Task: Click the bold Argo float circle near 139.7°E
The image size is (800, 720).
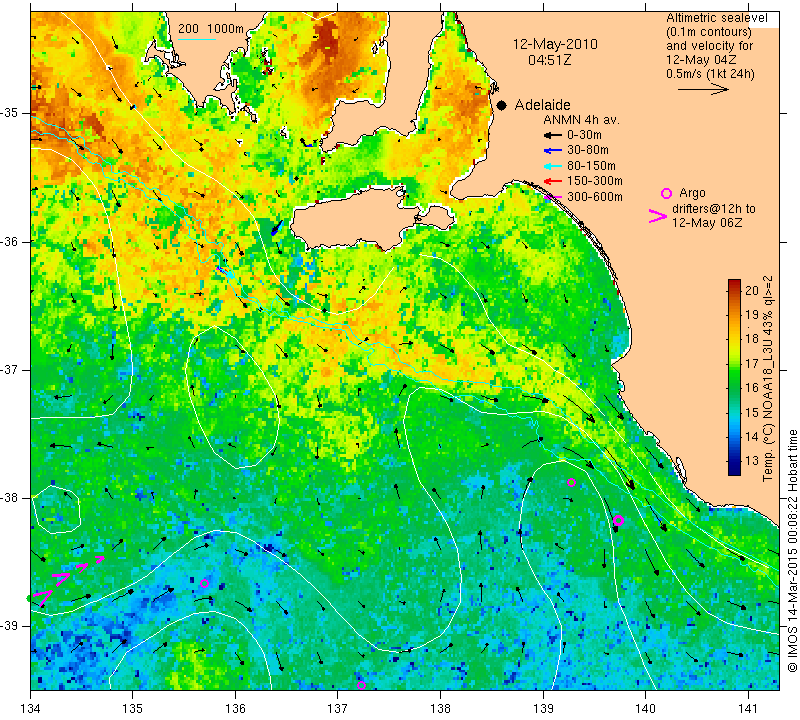Action: pos(618,520)
